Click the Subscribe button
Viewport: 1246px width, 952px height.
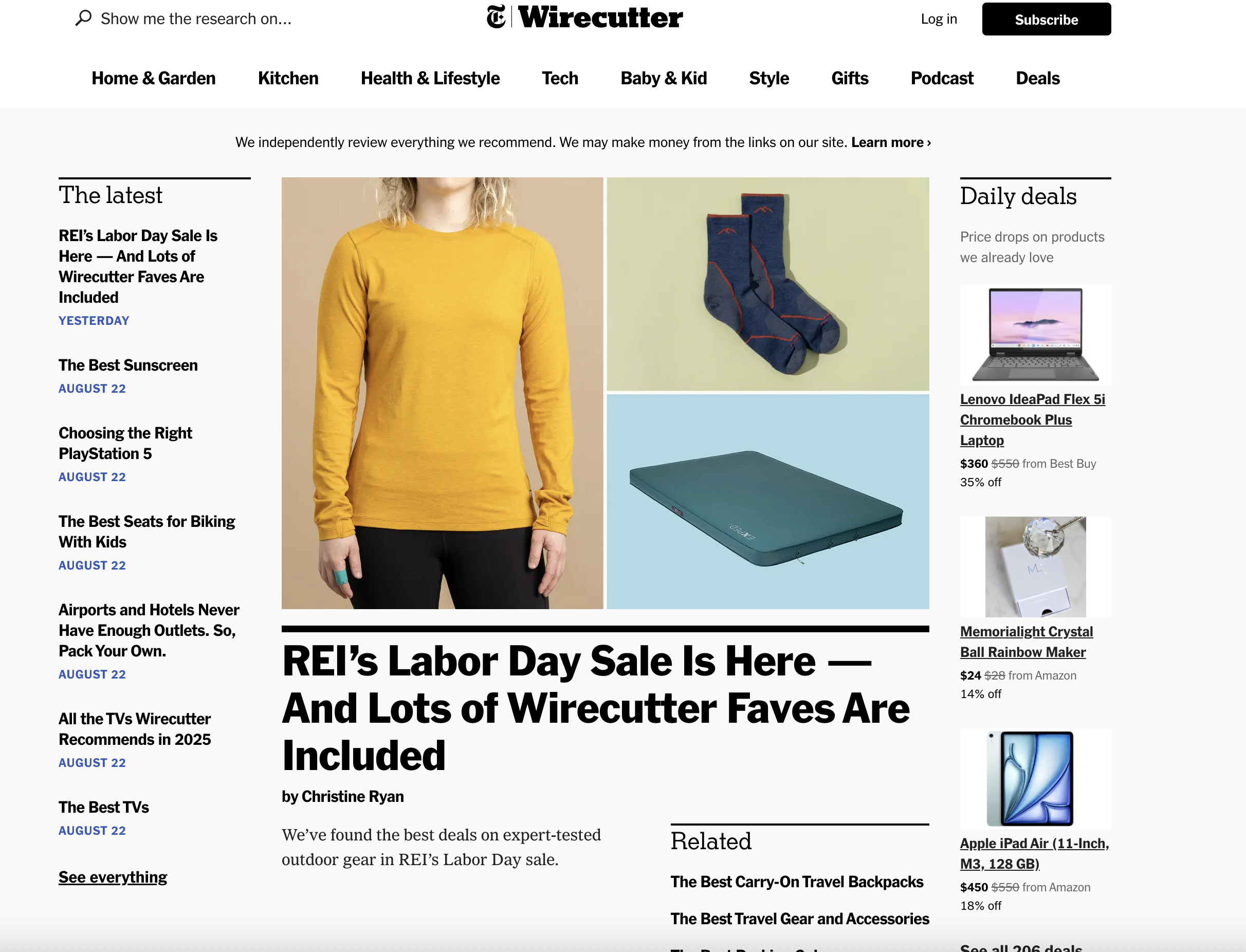point(1046,19)
